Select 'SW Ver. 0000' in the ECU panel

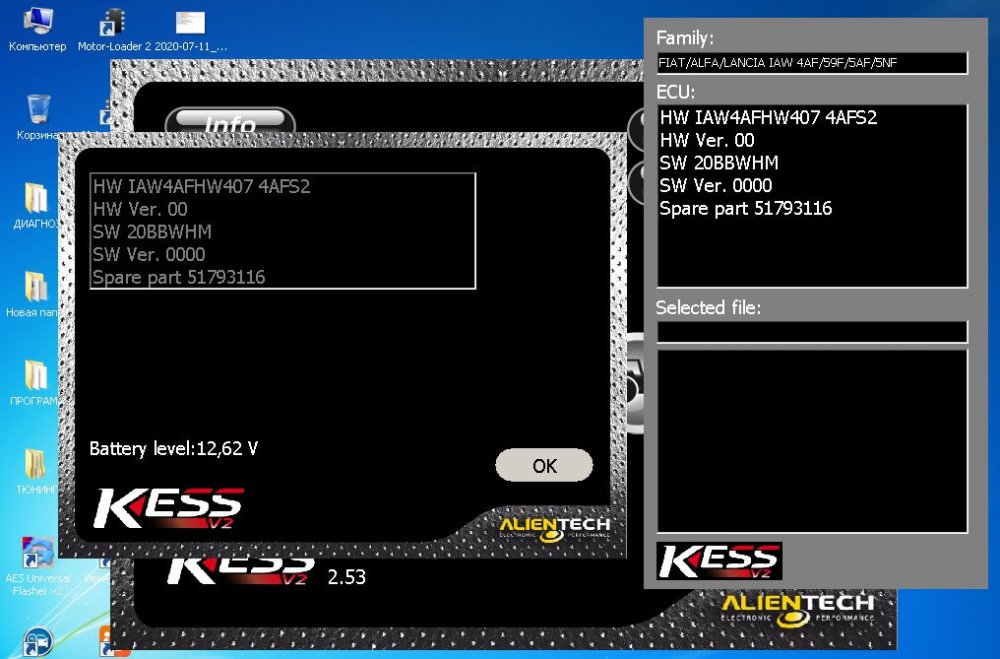coord(716,186)
